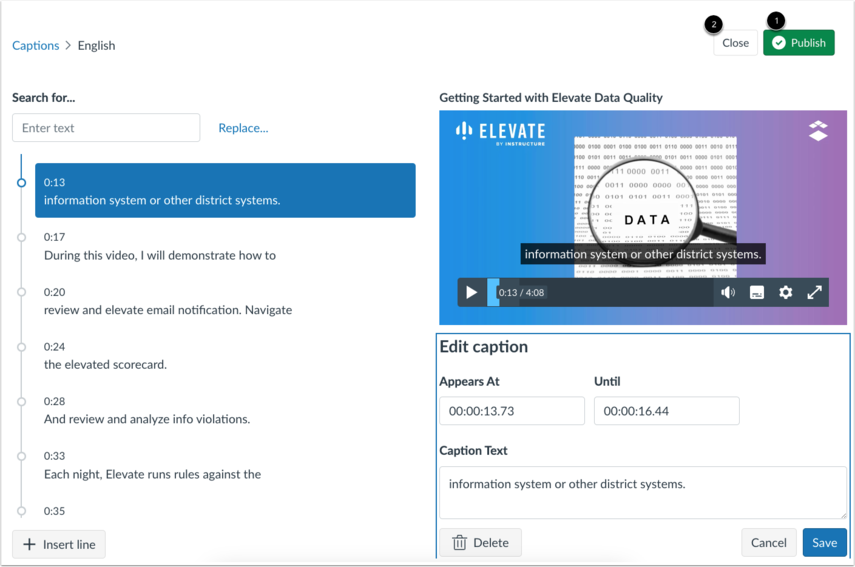Edit the Appears At time field
Screen dimensions: 855x567
point(512,411)
